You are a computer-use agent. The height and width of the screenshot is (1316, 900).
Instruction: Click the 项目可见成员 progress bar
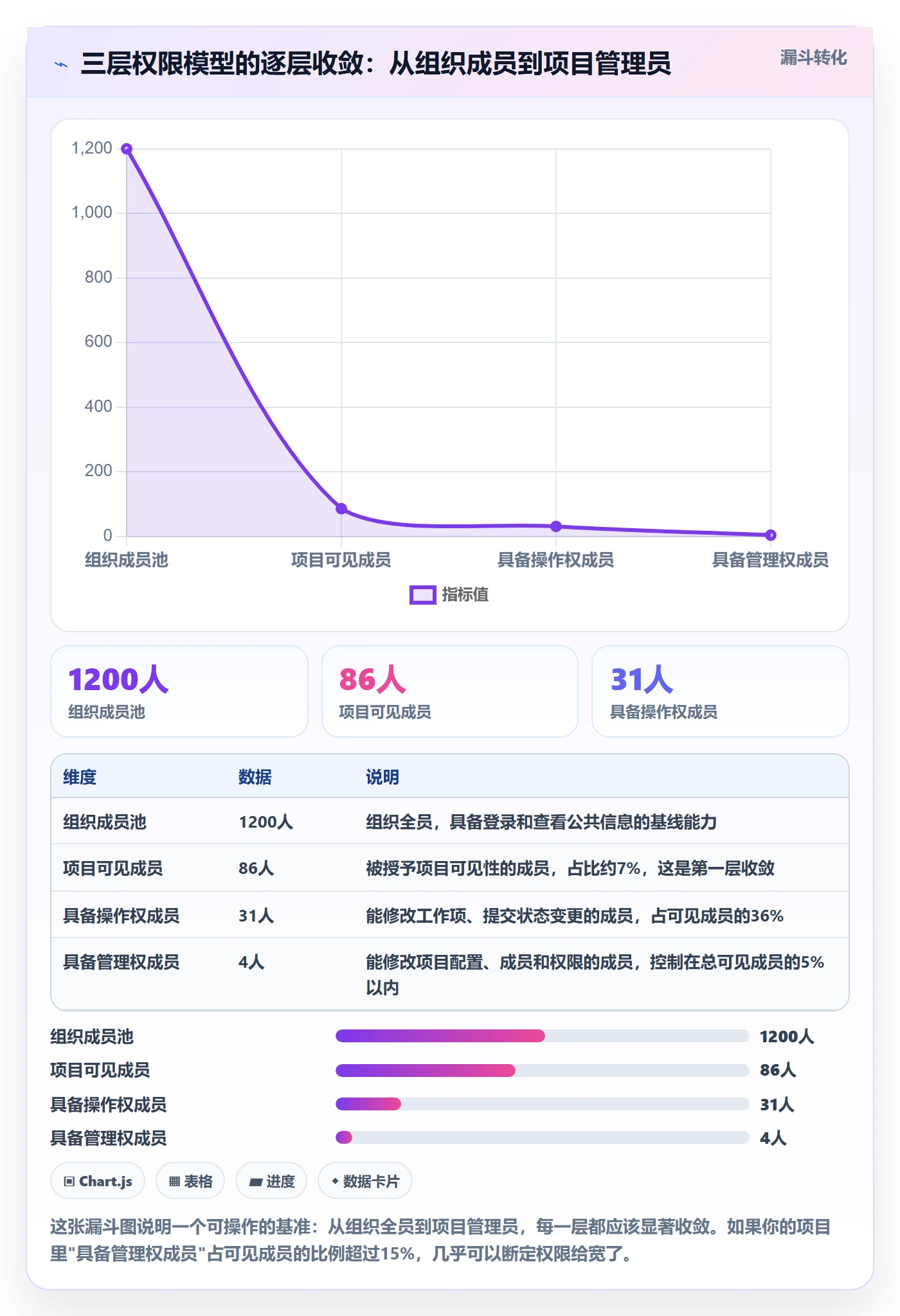click(542, 1070)
